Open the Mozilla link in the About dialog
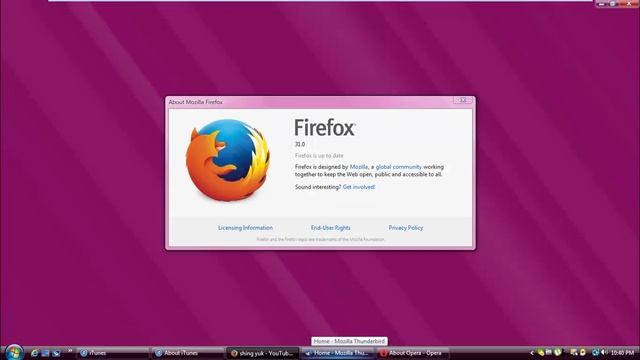Image resolution: width=640 pixels, height=360 pixels. click(x=358, y=167)
